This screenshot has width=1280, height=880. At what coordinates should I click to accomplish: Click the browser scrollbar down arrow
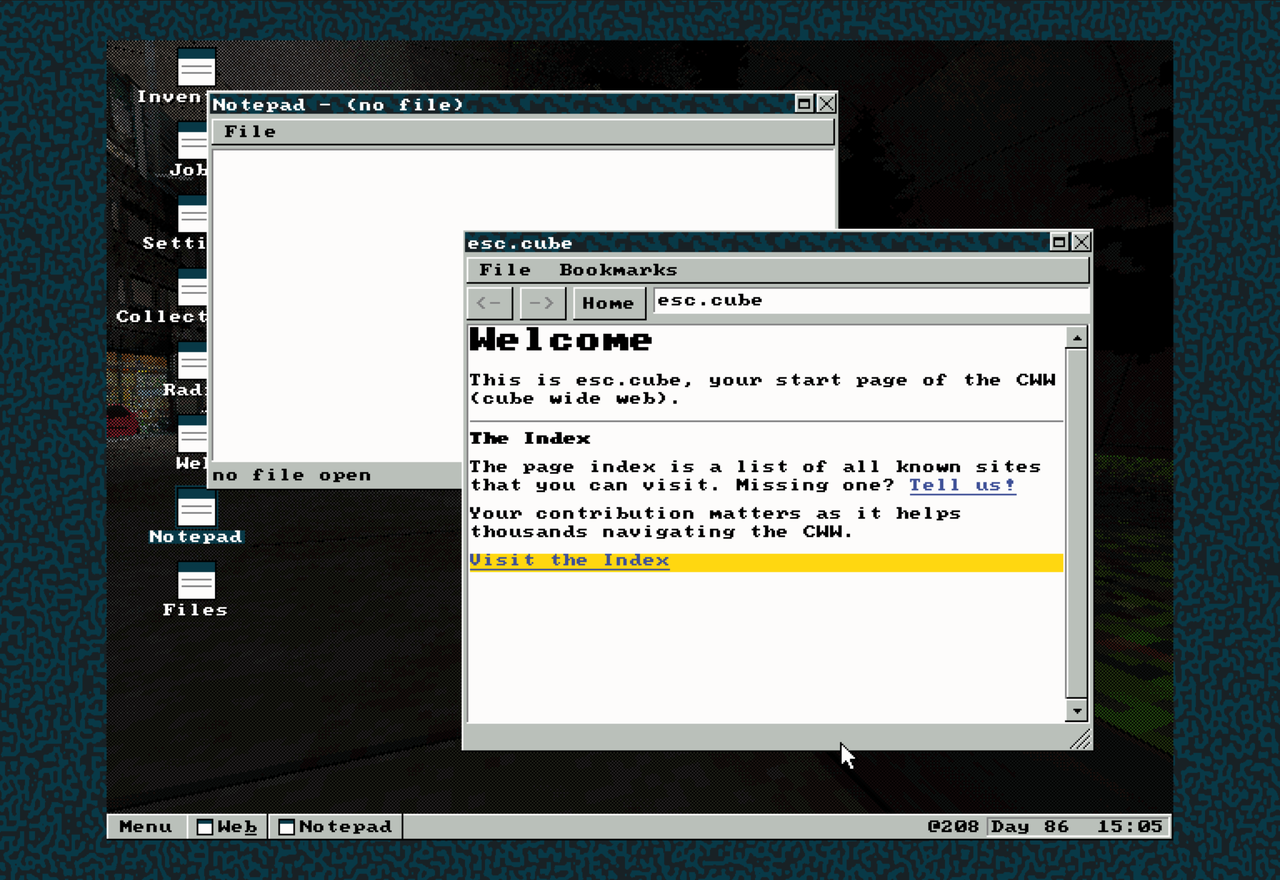[x=1077, y=711]
